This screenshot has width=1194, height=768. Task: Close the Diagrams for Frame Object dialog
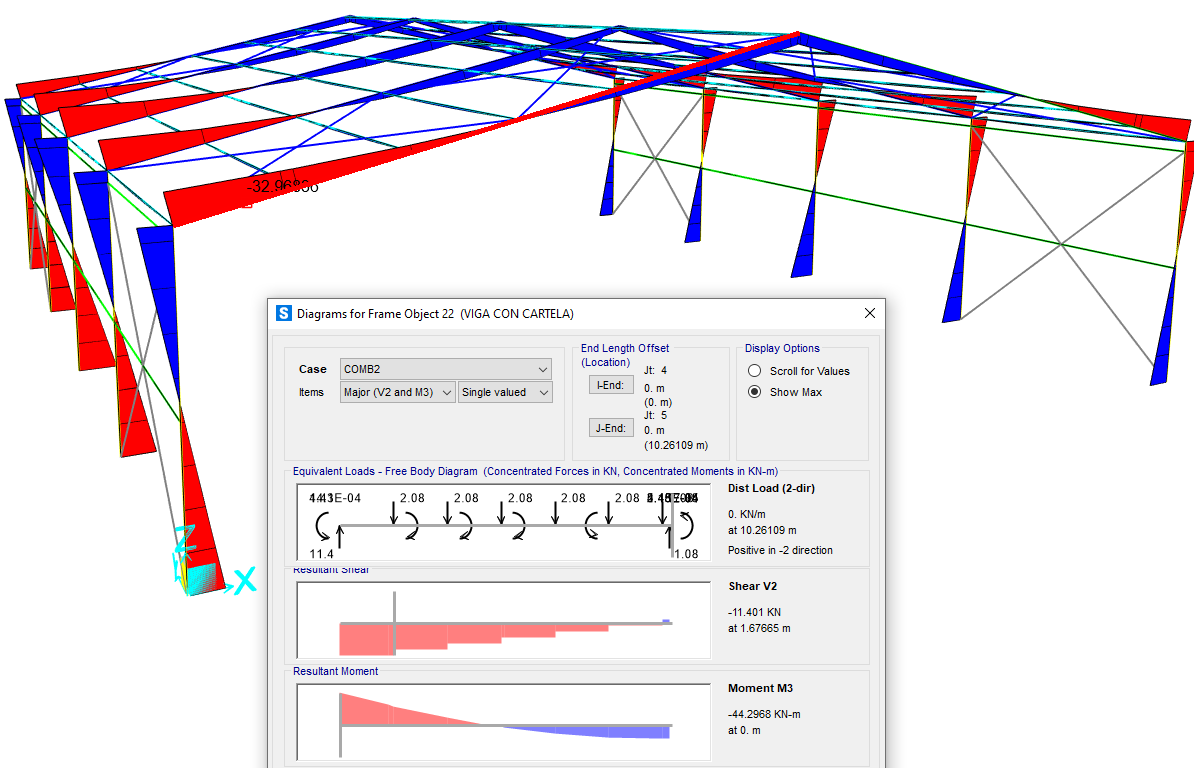coord(869,313)
